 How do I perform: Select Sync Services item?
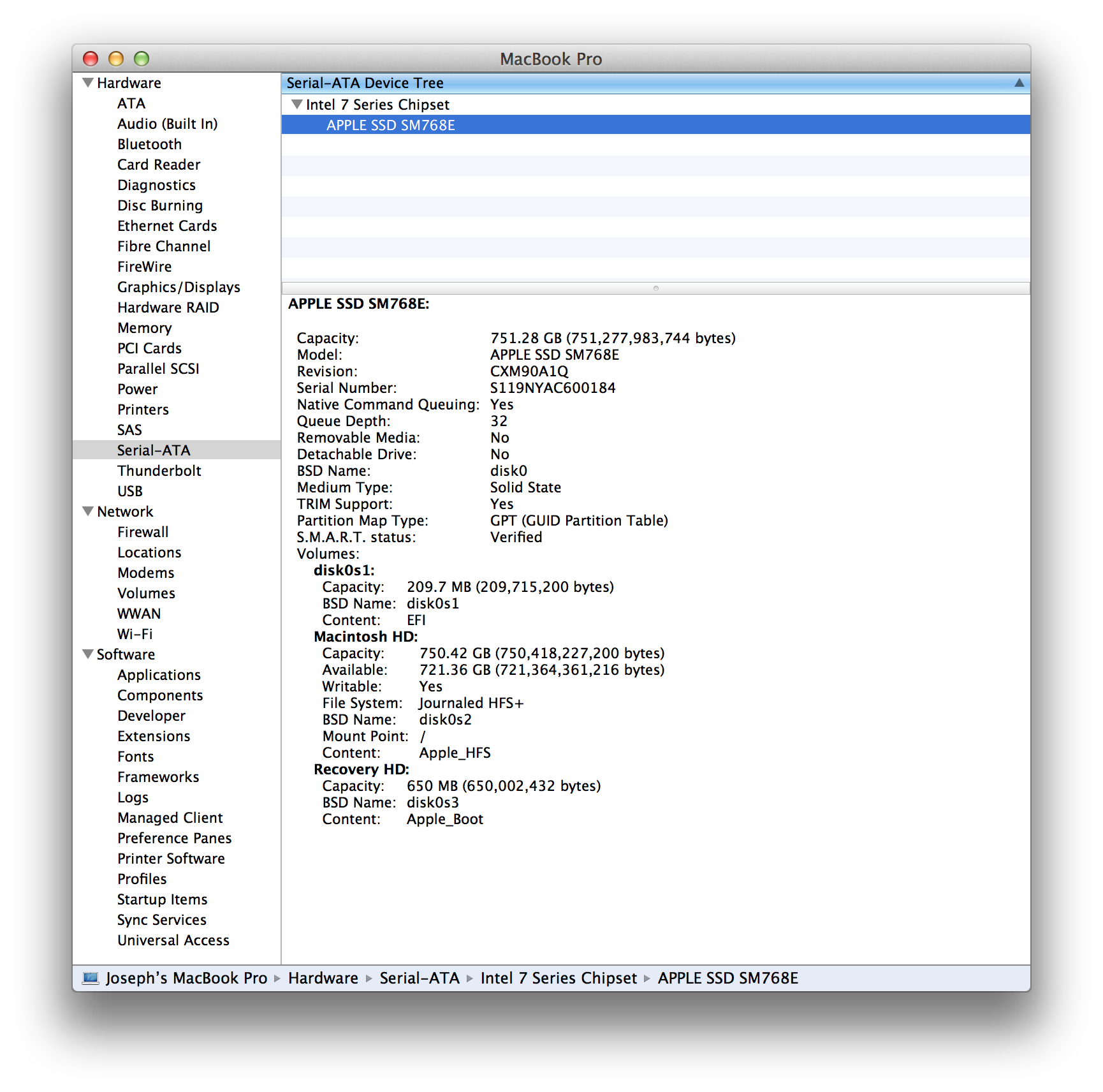[162, 920]
